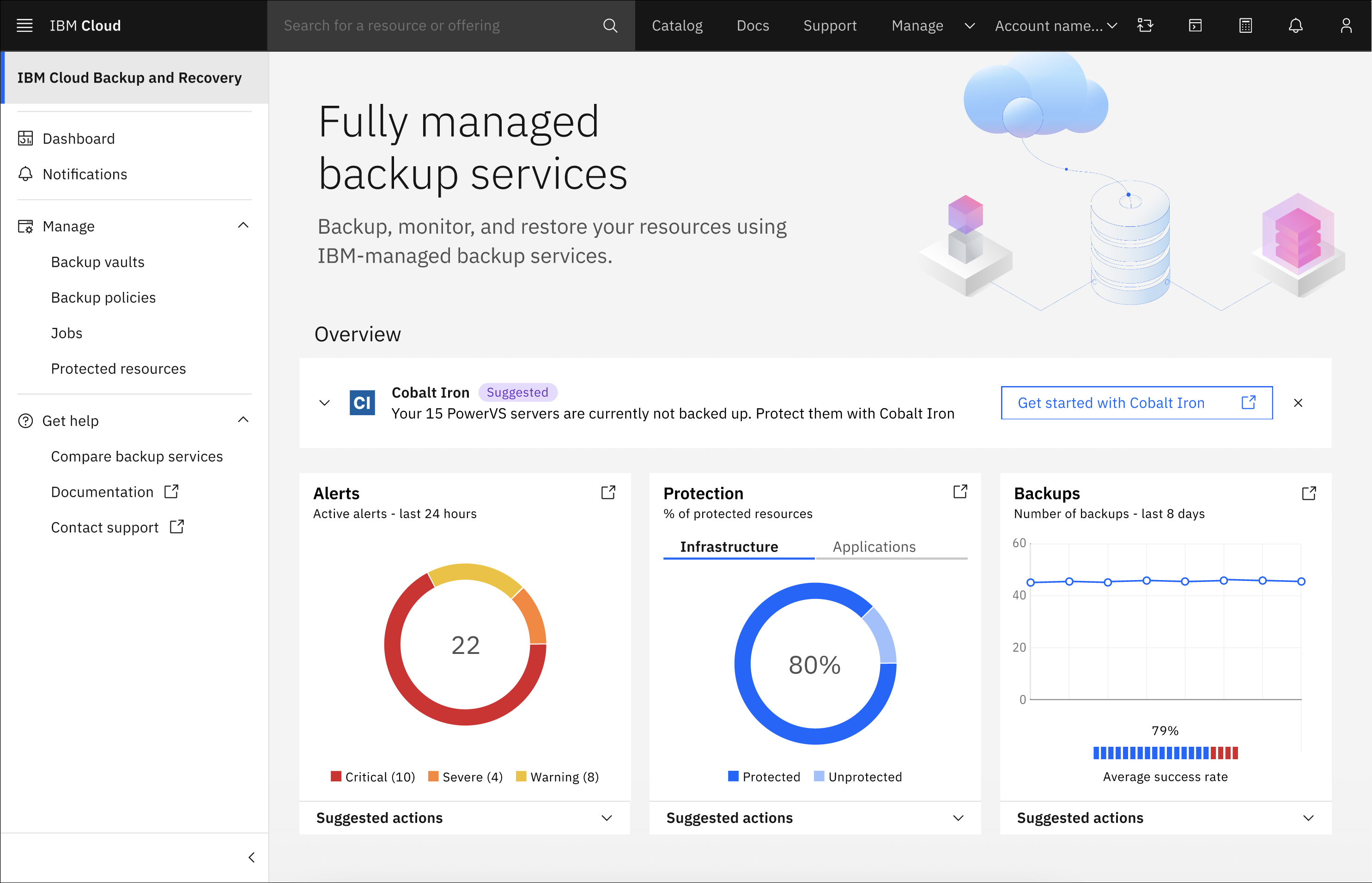Image resolution: width=1372 pixels, height=883 pixels.
Task: Open the cost estimator calculator icon
Action: pyautogui.click(x=1245, y=25)
